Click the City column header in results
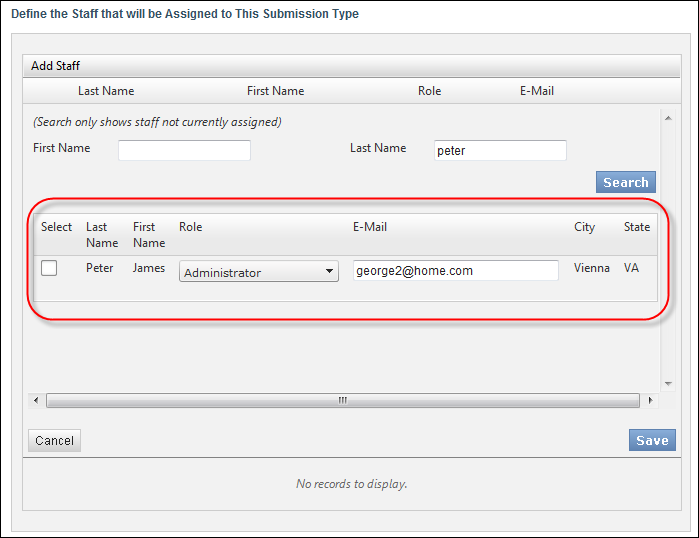The image size is (699, 538). 584,227
